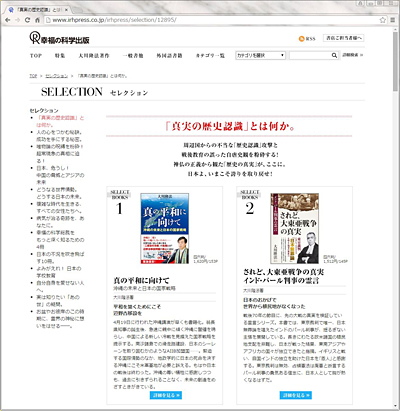Click the magnifier search icon

(x=334, y=55)
